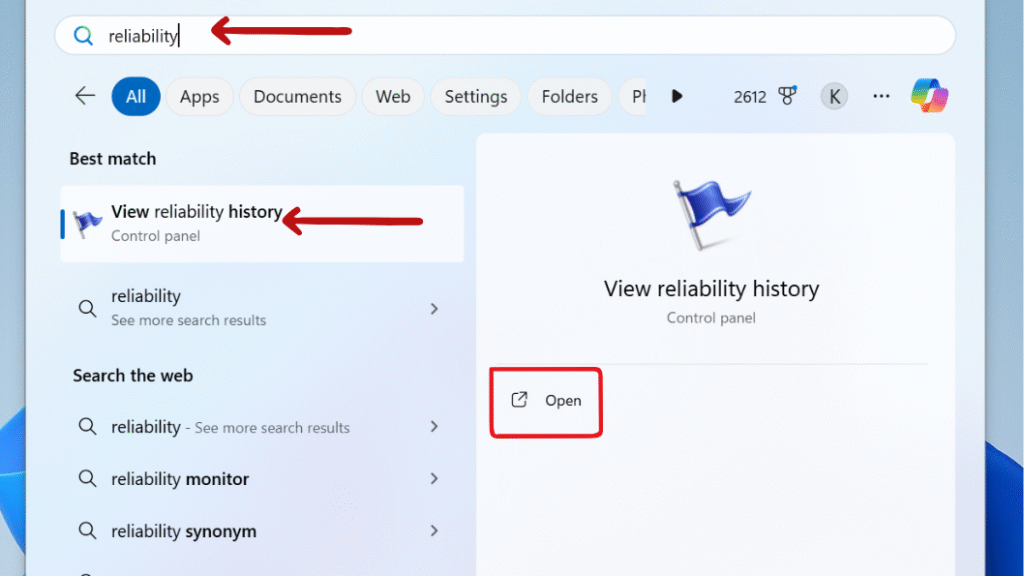Click web result 'reliability - See more search results'

click(263, 426)
